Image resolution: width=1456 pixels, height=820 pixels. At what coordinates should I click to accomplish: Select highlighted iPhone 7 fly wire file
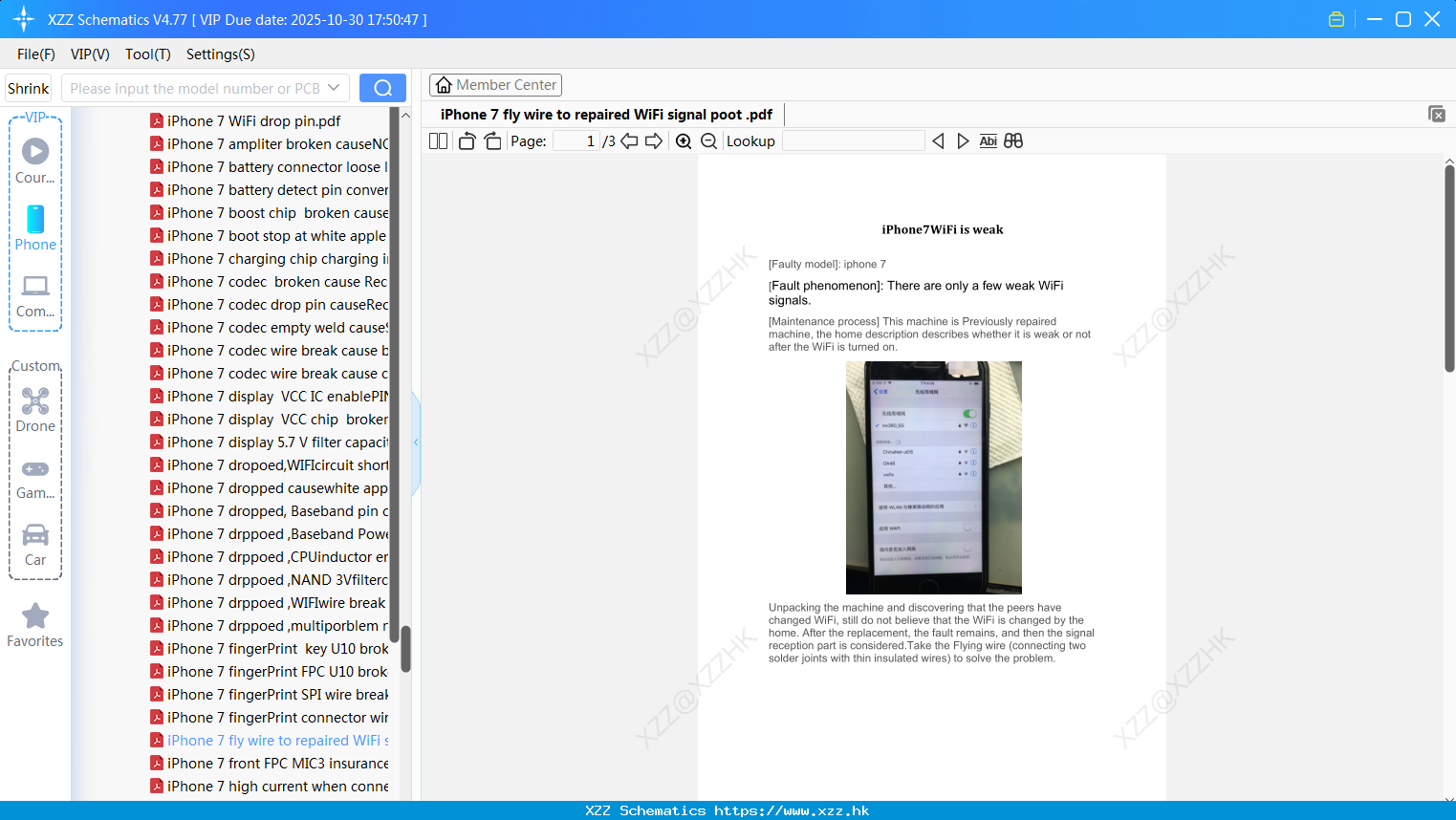point(270,740)
